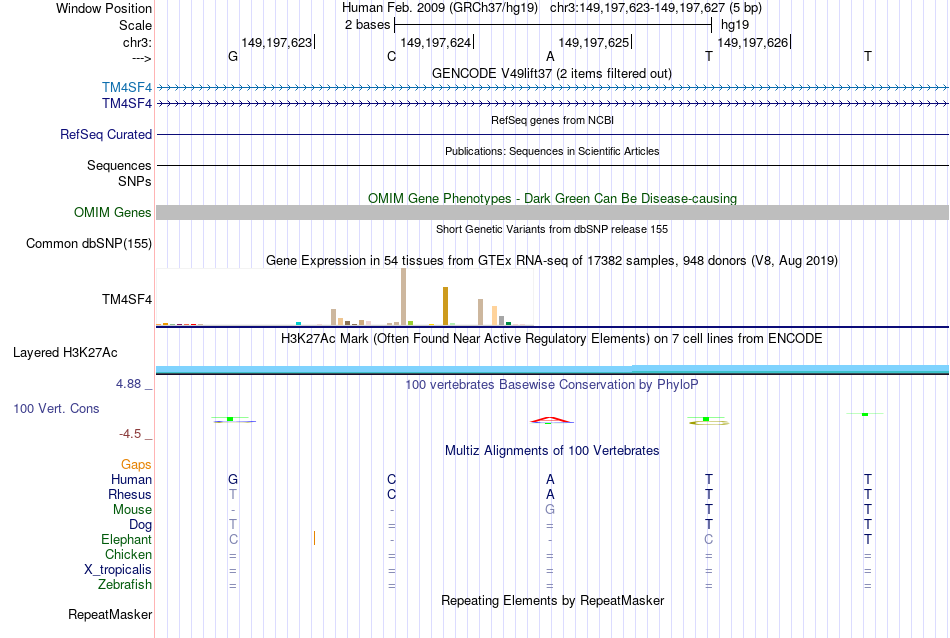Click the '2 bases' scale bar text
The width and height of the screenshot is (950, 638).
tap(368, 25)
